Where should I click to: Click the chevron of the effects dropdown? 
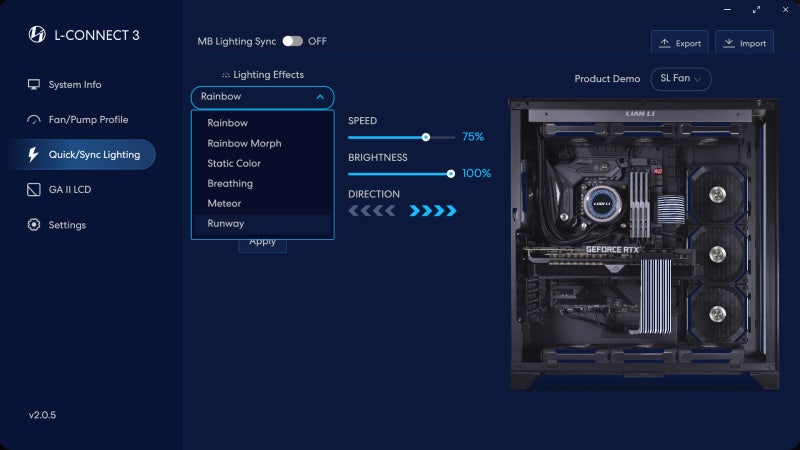click(320, 97)
